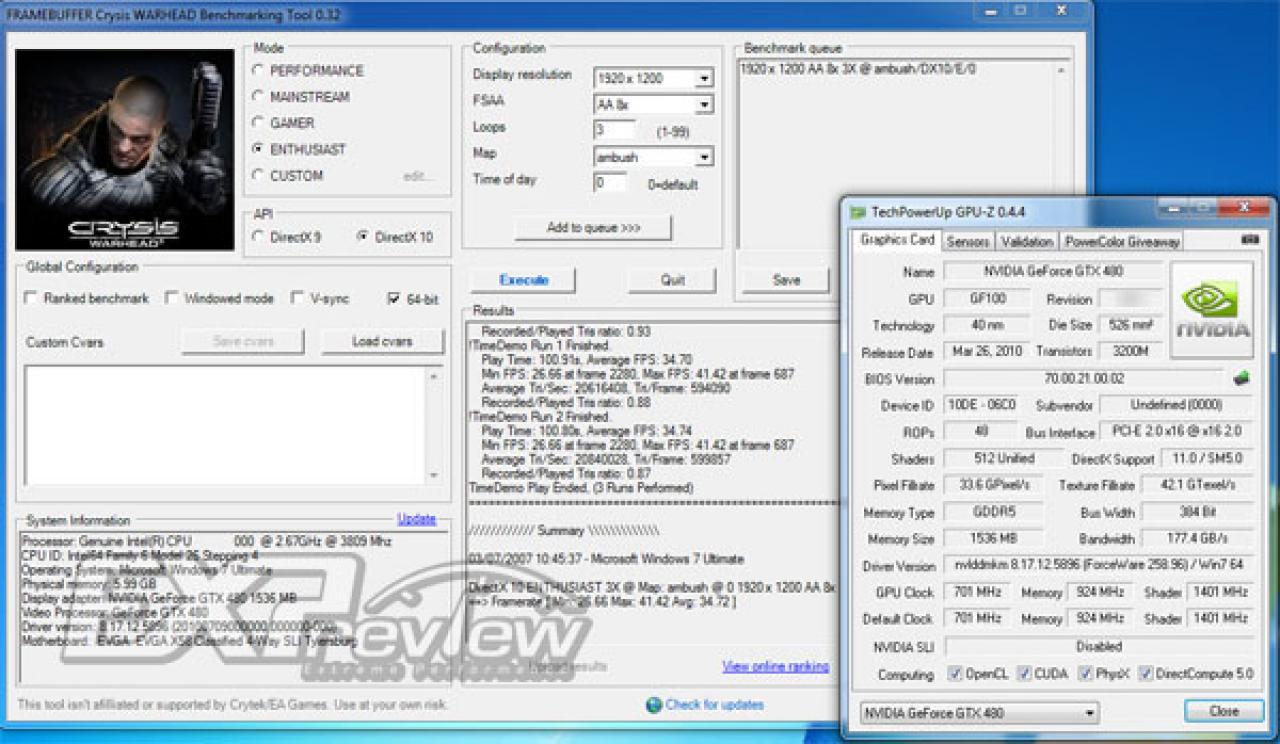The height and width of the screenshot is (744, 1280).
Task: Click the Add to queue button
Action: [593, 228]
